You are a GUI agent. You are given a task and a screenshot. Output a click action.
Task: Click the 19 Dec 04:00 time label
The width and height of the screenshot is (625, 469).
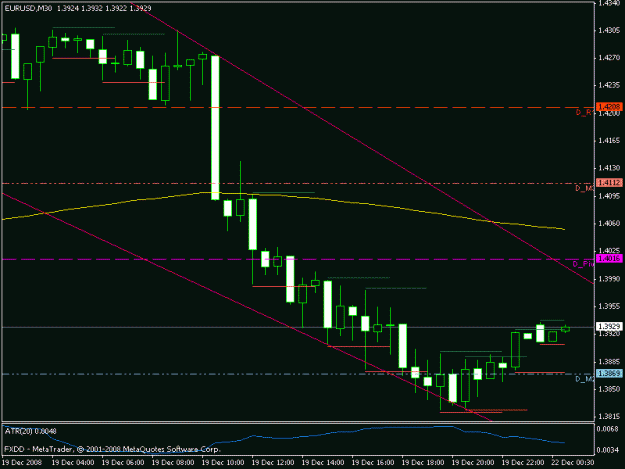(73, 463)
